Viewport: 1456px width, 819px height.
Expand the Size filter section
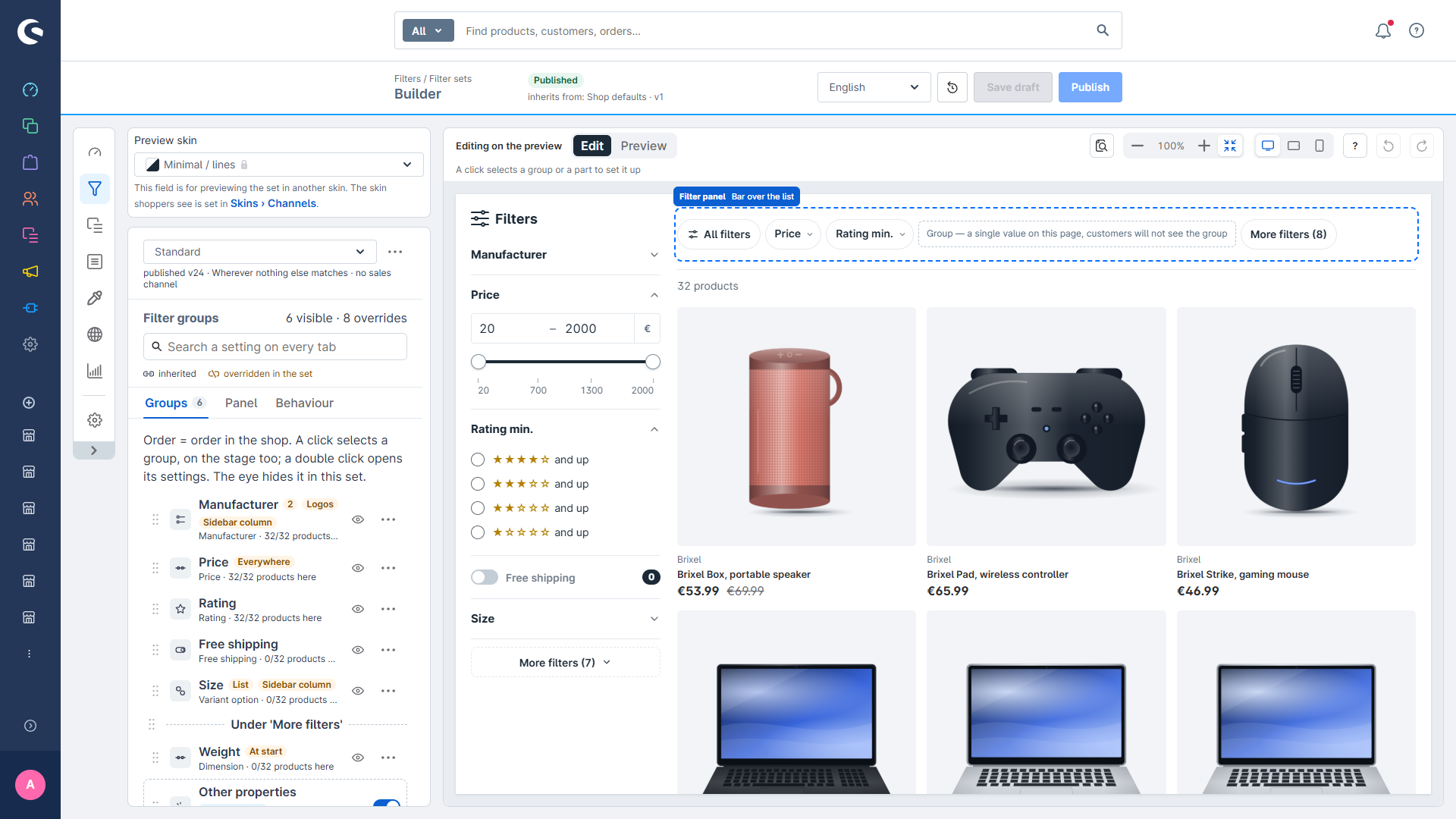[x=565, y=619]
